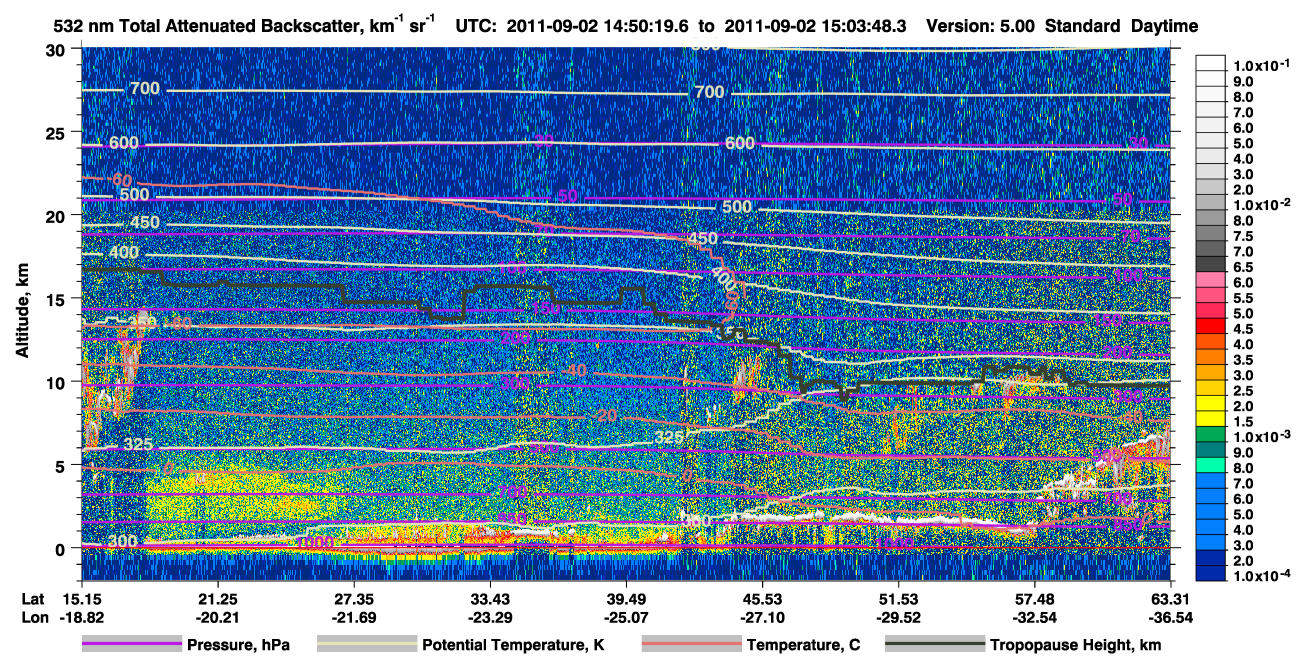Click latitude value 33.43
Image resolution: width=1300 pixels, height=667 pixels.
tap(489, 599)
